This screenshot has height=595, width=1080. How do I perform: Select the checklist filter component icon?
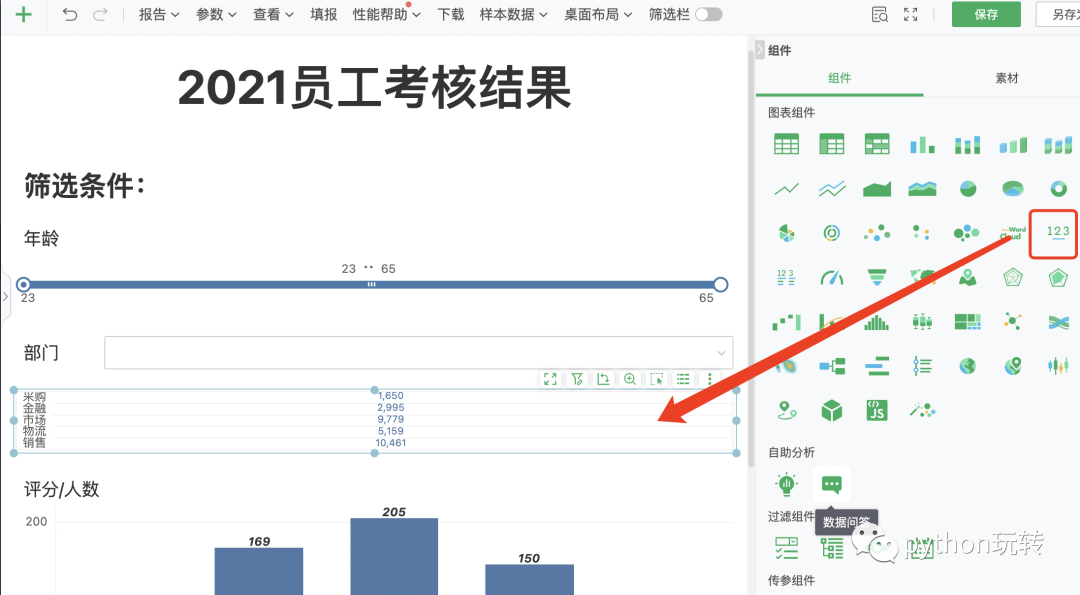[787, 548]
